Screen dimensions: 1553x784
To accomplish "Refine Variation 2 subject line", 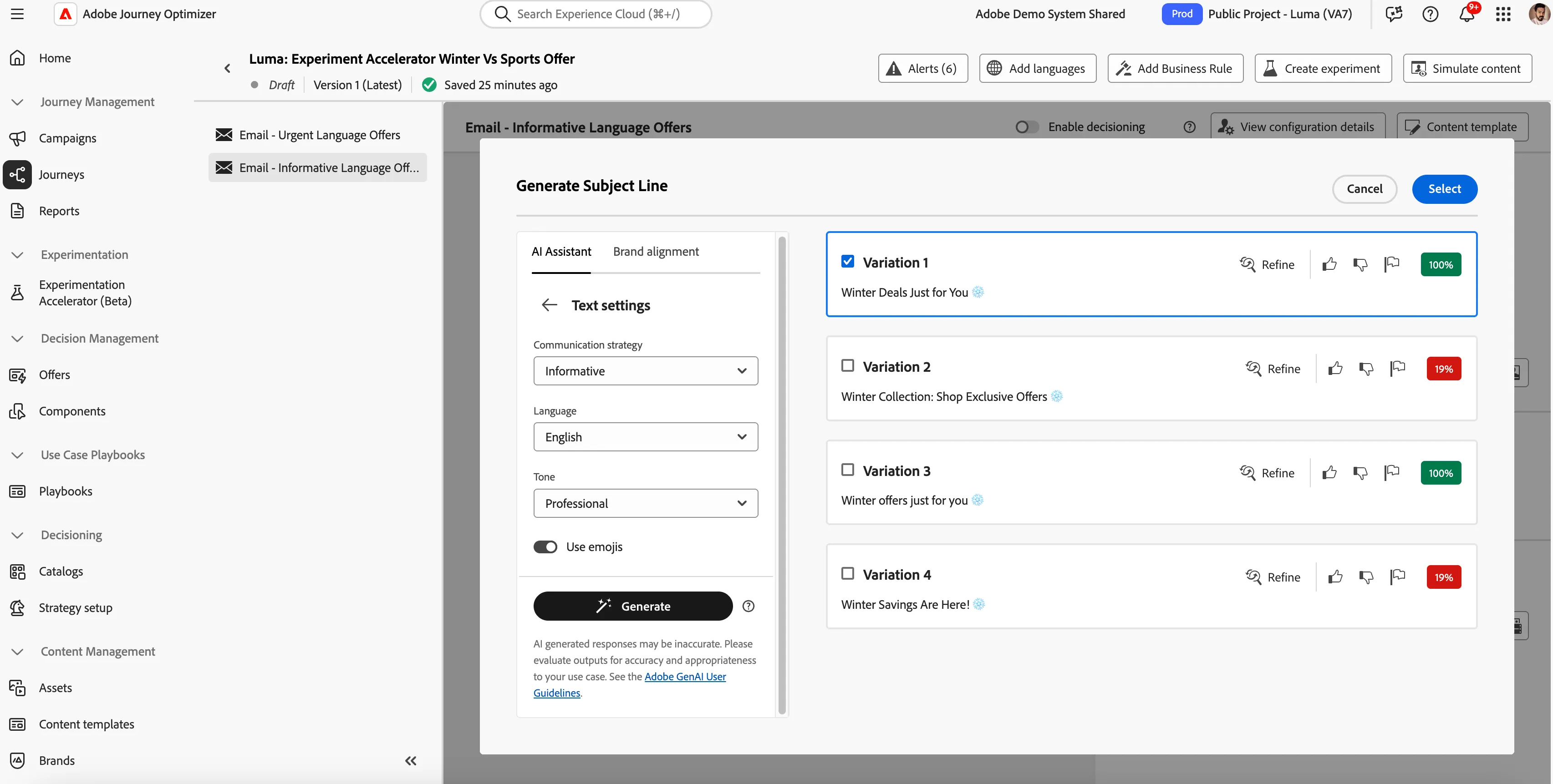I will (1273, 369).
